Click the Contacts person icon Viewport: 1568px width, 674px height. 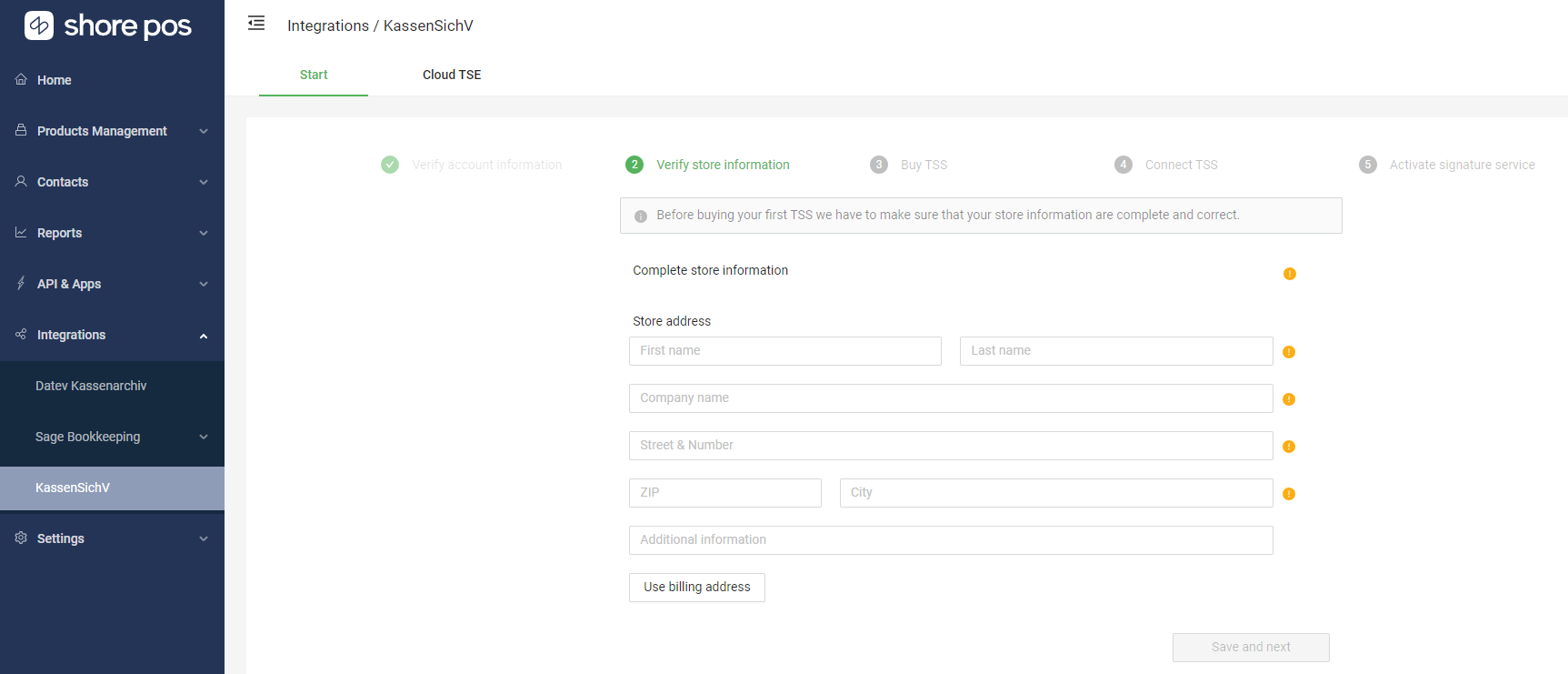pyautogui.click(x=21, y=181)
